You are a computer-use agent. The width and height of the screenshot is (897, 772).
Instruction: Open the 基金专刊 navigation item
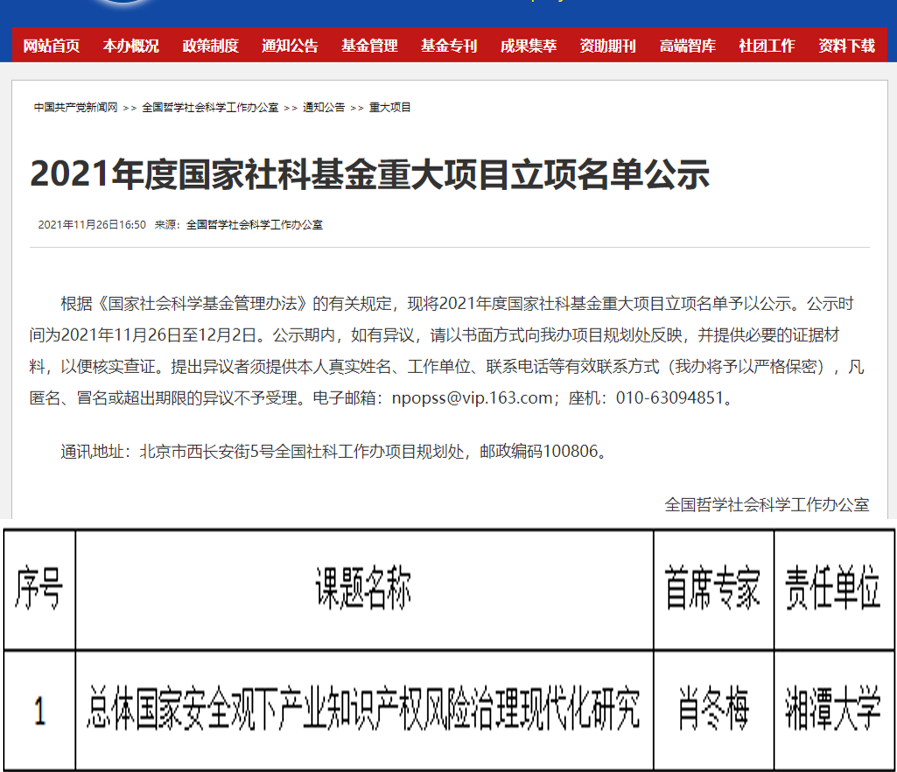pyautogui.click(x=449, y=45)
